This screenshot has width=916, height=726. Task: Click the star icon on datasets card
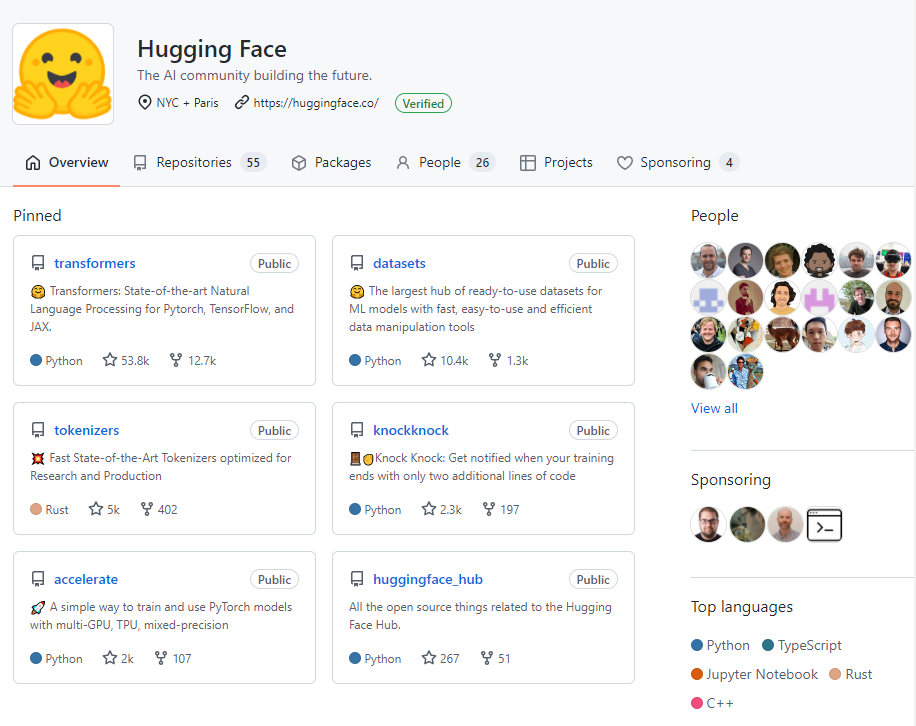pyautogui.click(x=429, y=360)
